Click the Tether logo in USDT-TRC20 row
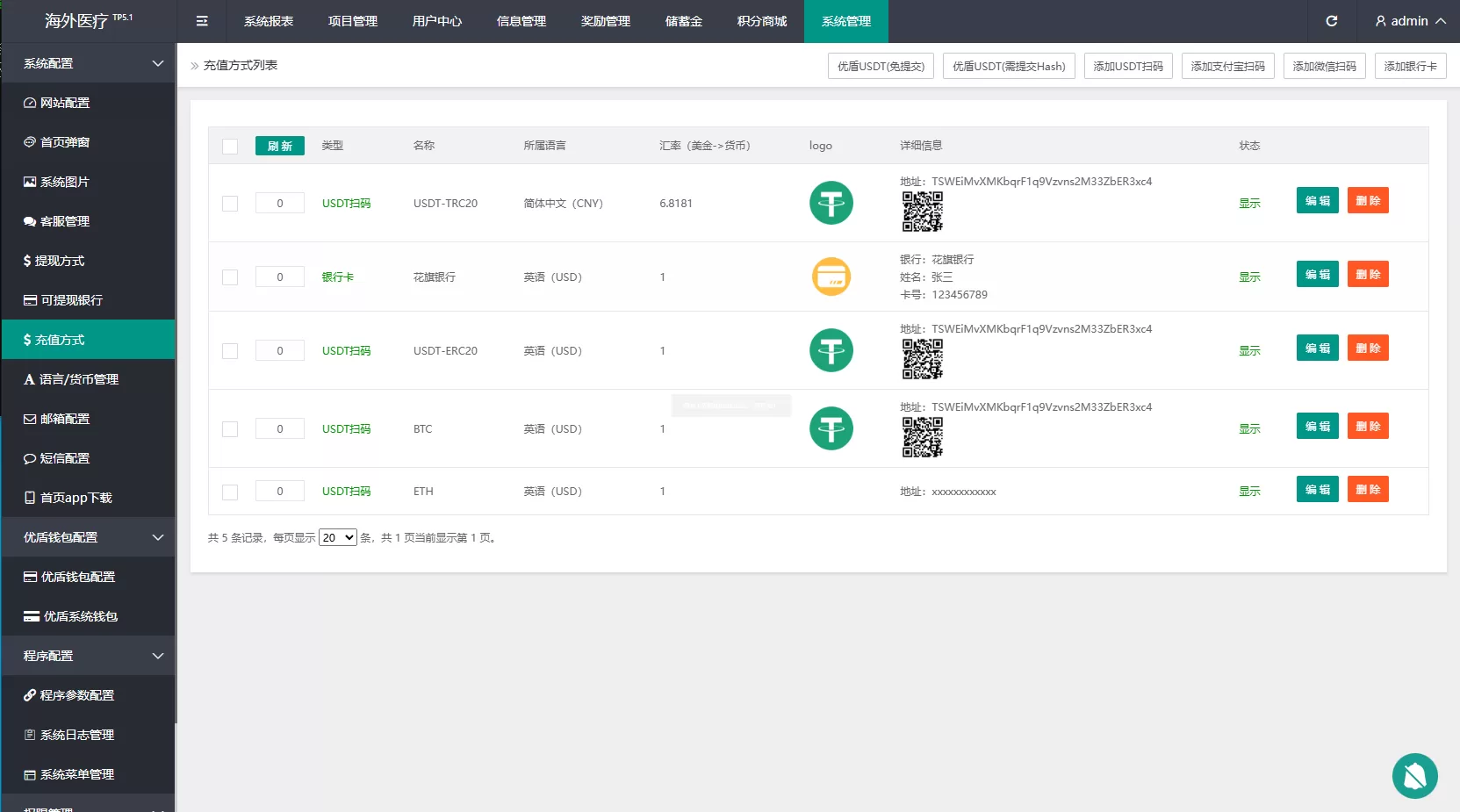 point(831,203)
